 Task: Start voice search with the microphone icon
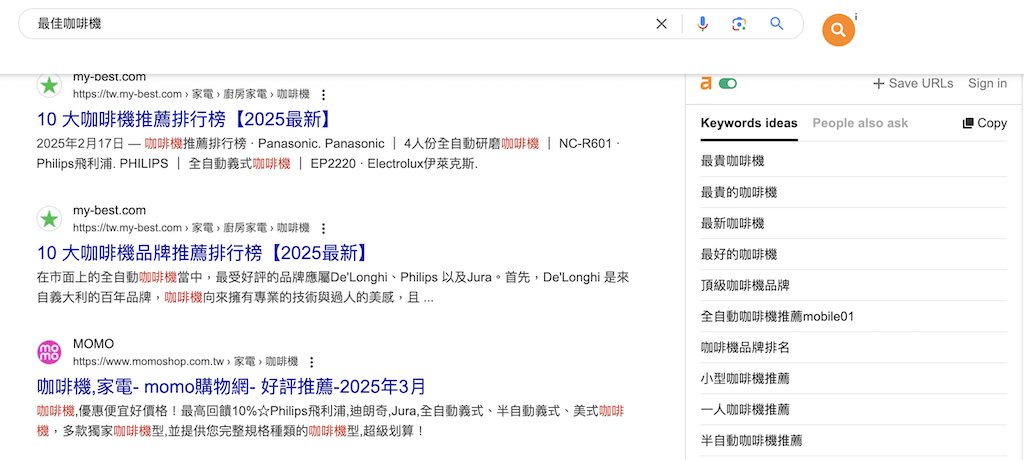click(703, 24)
